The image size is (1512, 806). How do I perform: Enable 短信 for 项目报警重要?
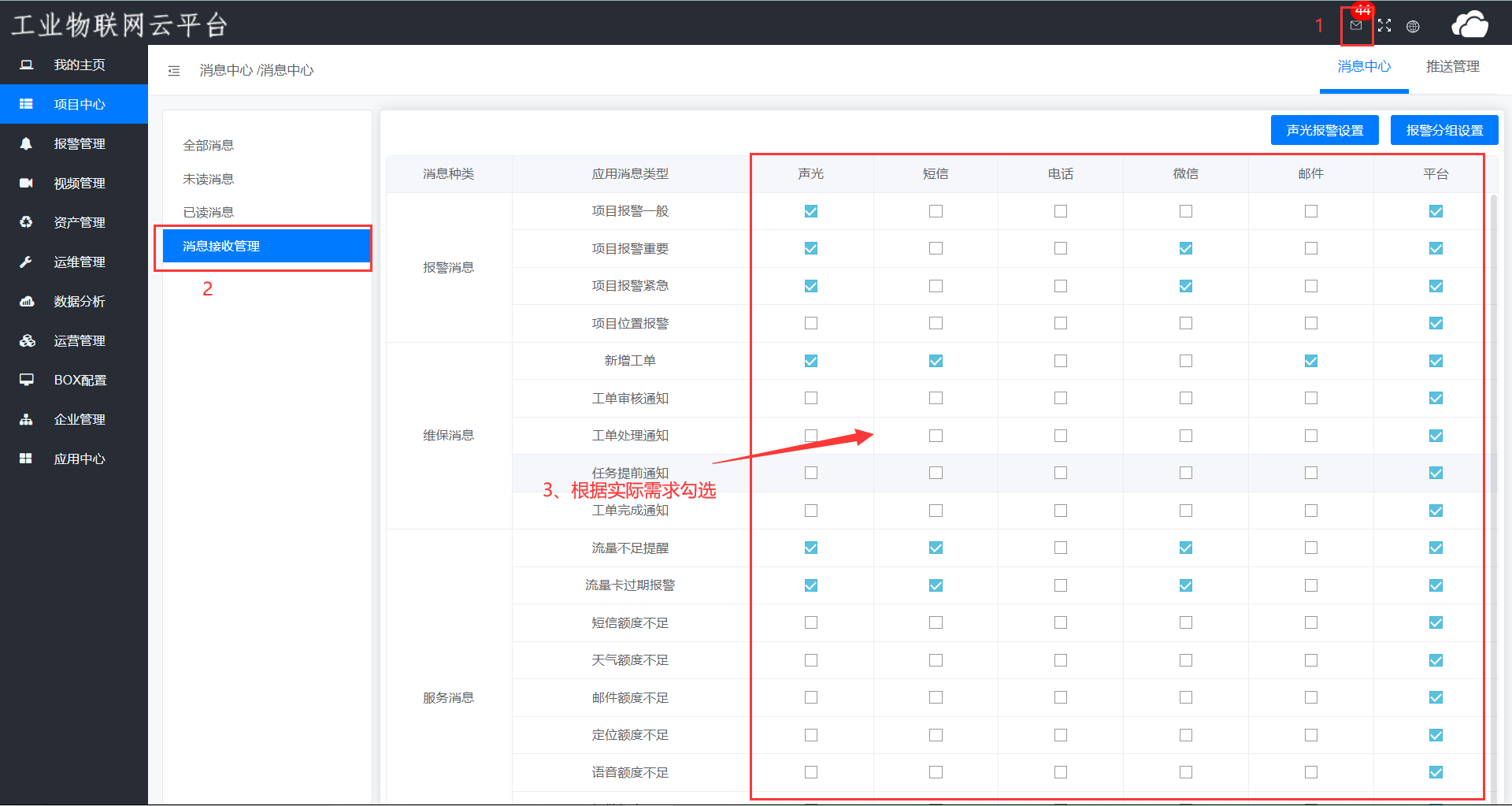click(936, 248)
